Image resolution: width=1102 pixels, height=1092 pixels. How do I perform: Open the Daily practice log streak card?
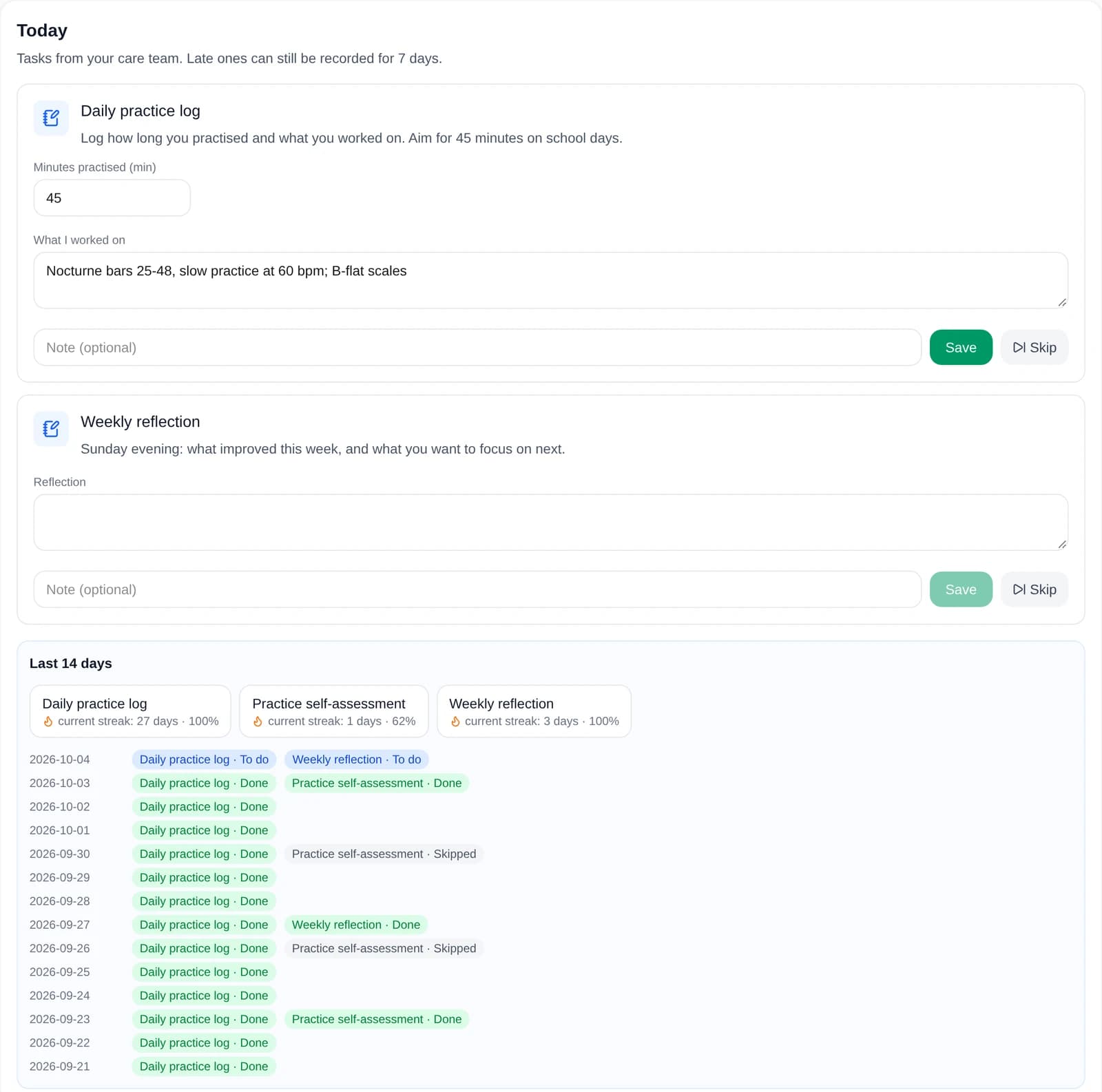tap(130, 711)
